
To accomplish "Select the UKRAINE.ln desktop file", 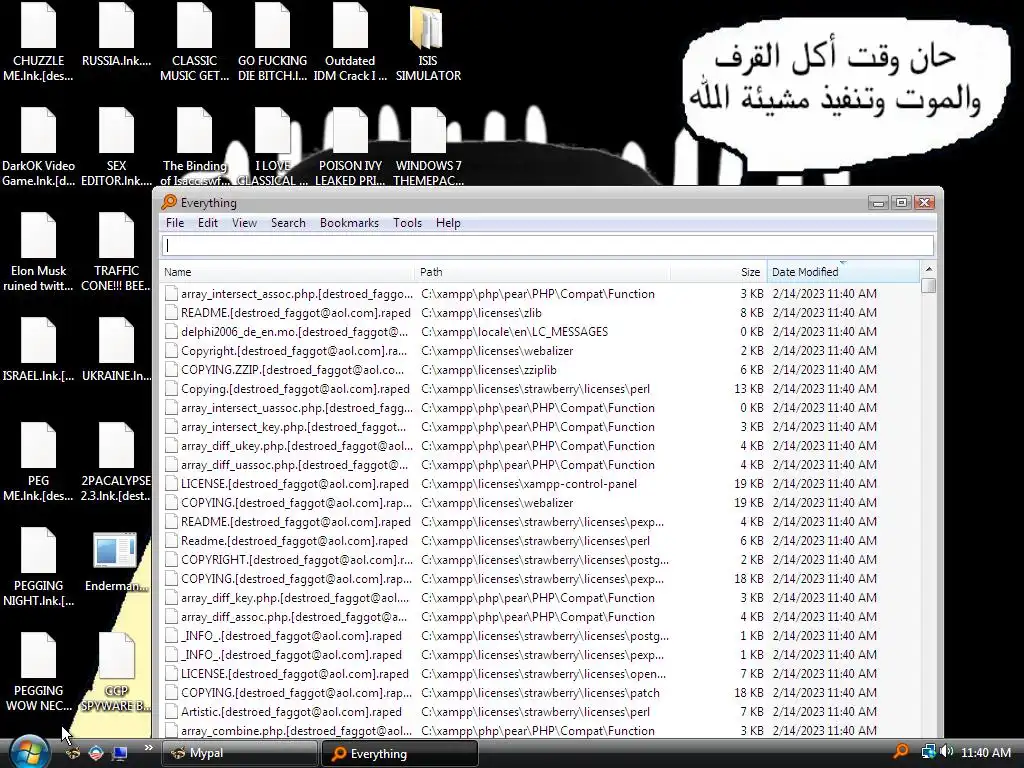I will pyautogui.click(x=116, y=351).
